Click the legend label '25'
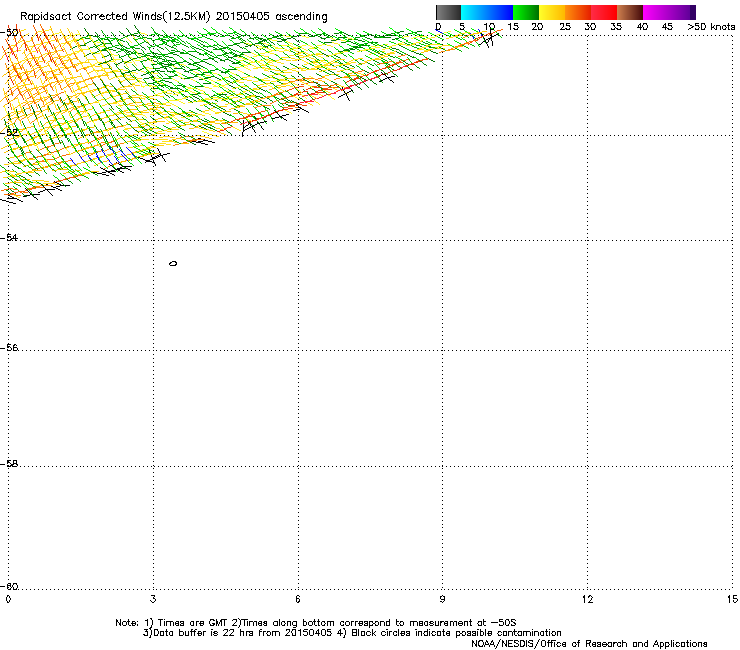 point(564,27)
